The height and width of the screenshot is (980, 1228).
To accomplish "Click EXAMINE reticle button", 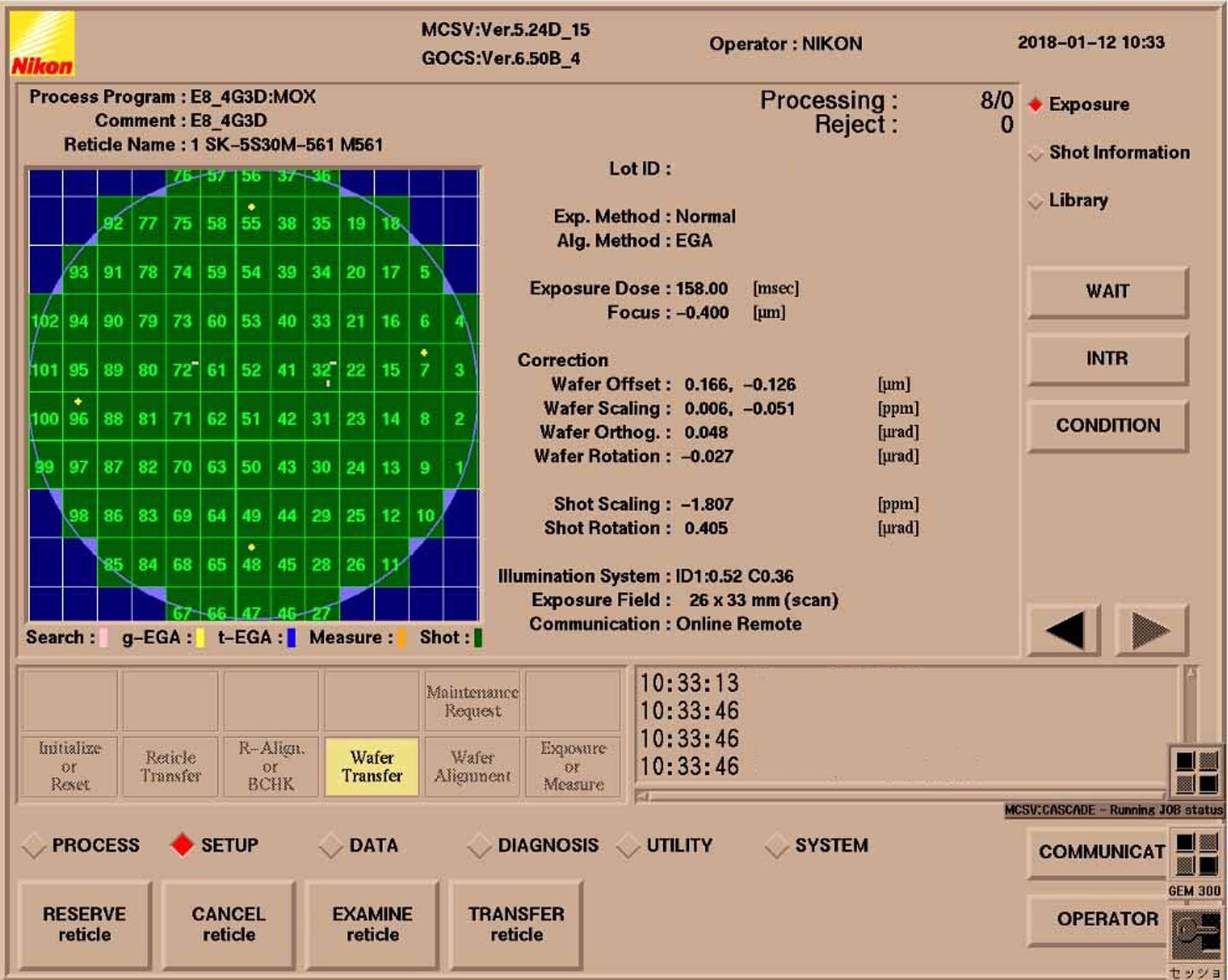I will (x=372, y=924).
